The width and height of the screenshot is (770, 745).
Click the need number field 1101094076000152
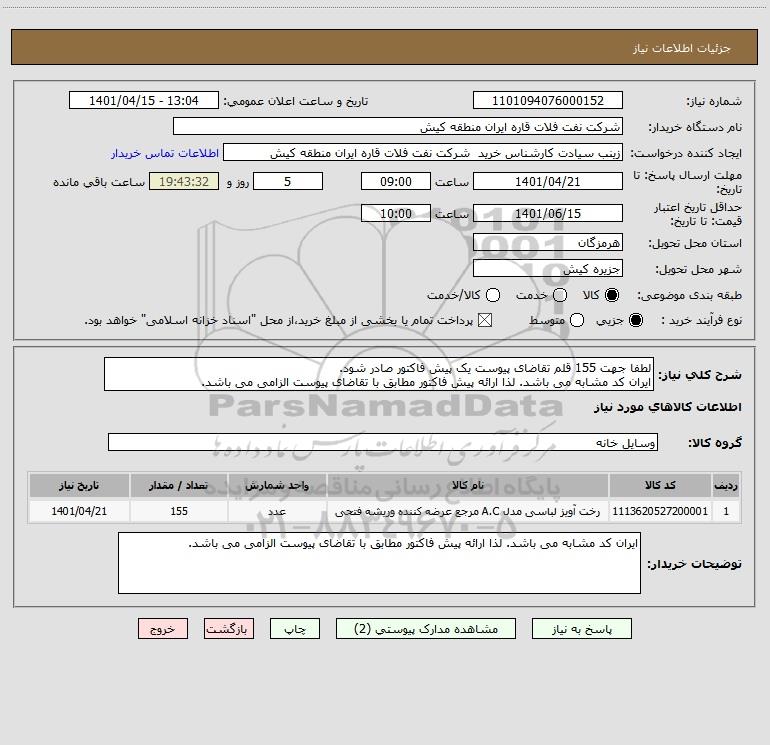point(548,100)
